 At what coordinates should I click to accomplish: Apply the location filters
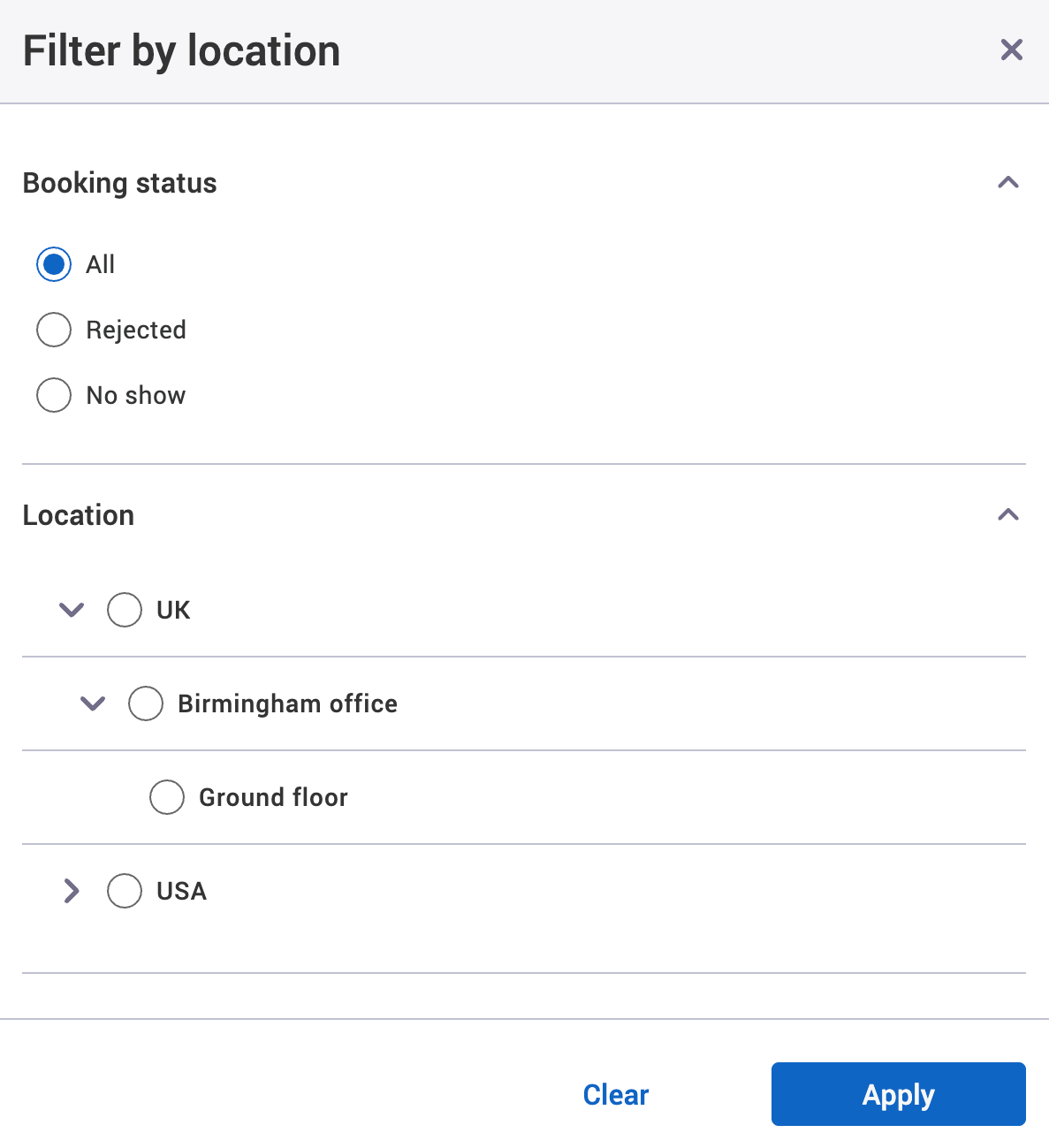point(898,1094)
